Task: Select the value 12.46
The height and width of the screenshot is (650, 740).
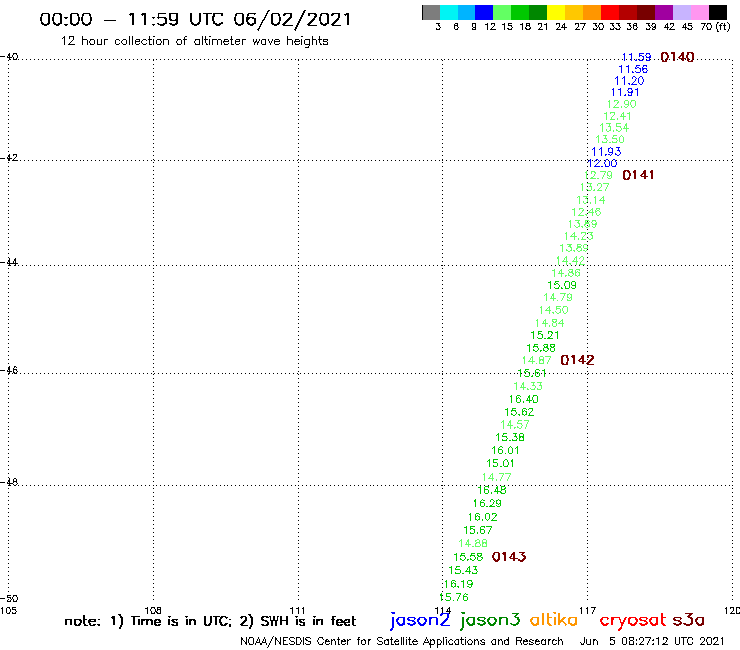Action: click(x=586, y=212)
